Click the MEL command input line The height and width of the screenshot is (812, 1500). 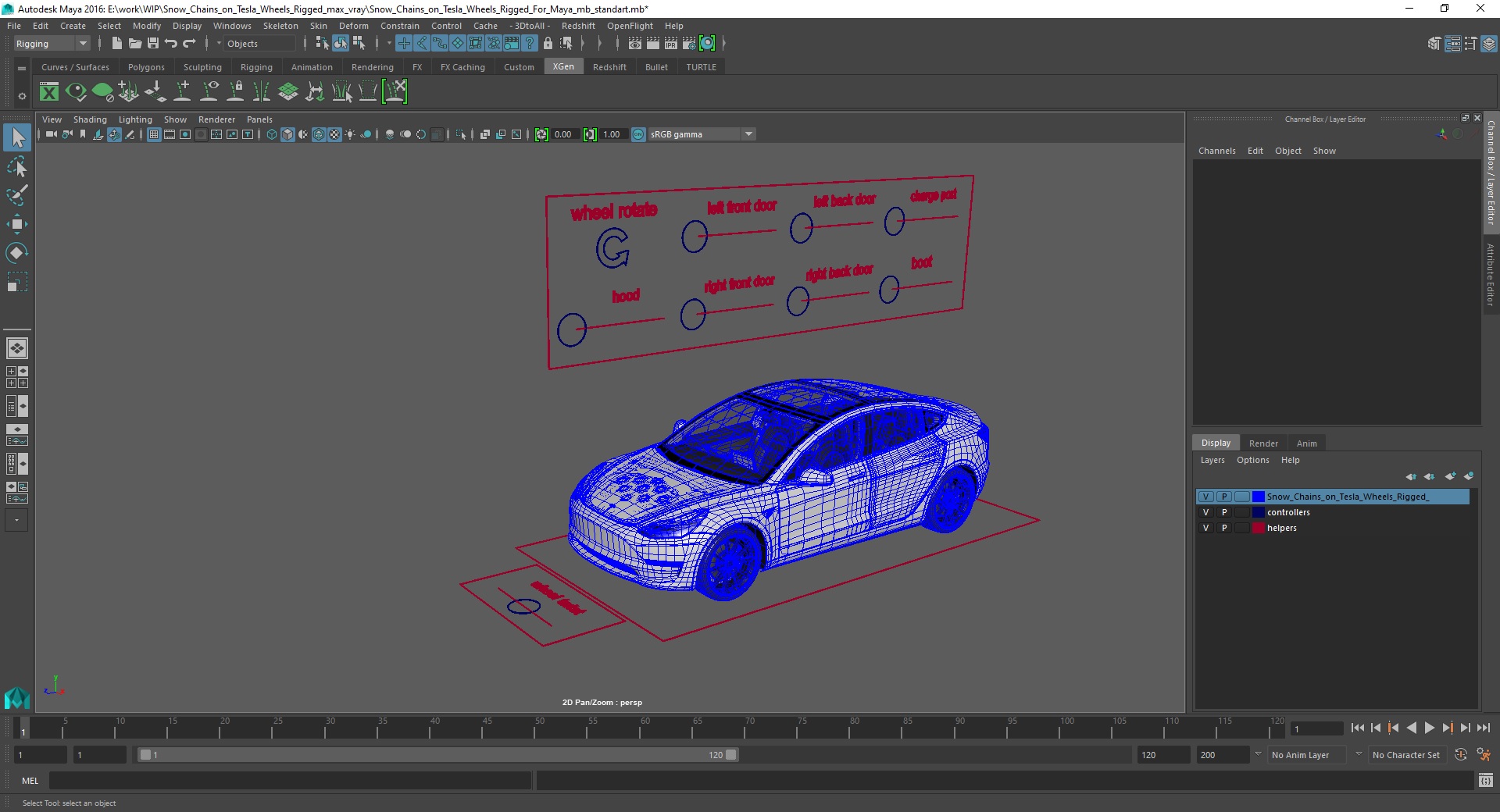click(x=291, y=780)
